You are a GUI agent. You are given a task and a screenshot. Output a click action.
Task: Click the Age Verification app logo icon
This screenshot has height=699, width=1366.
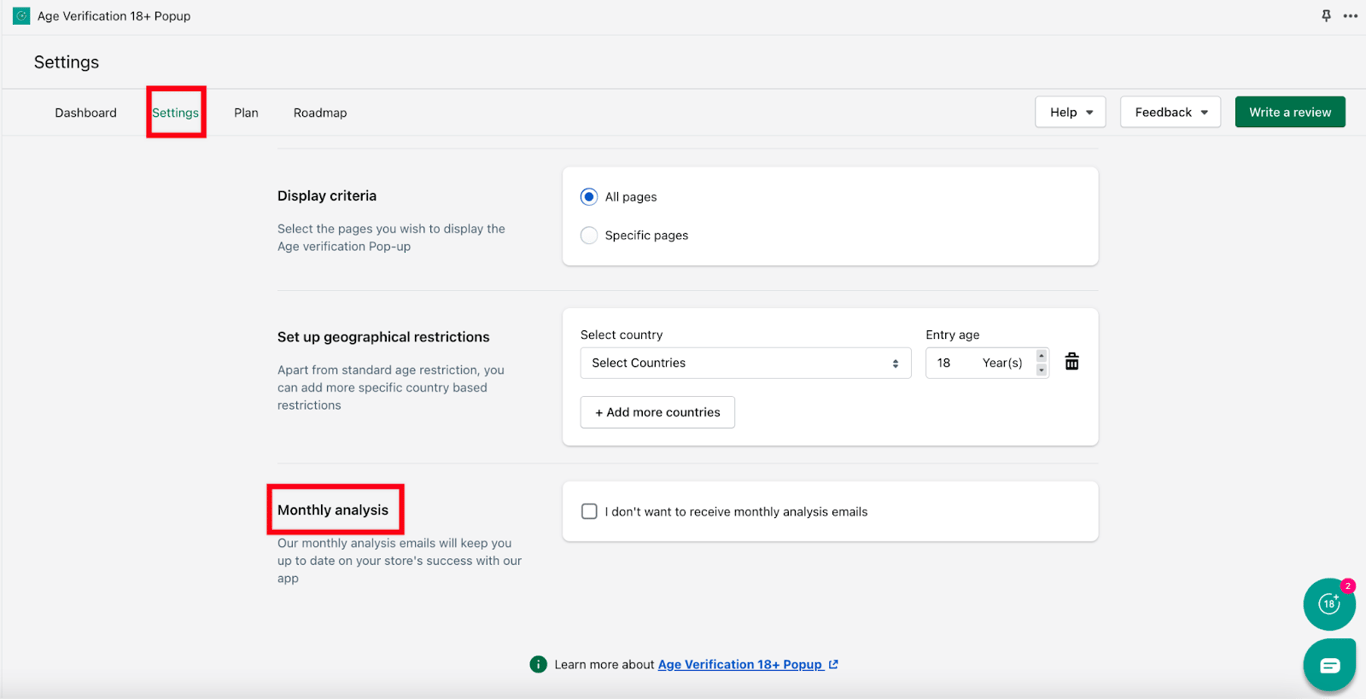(x=21, y=16)
